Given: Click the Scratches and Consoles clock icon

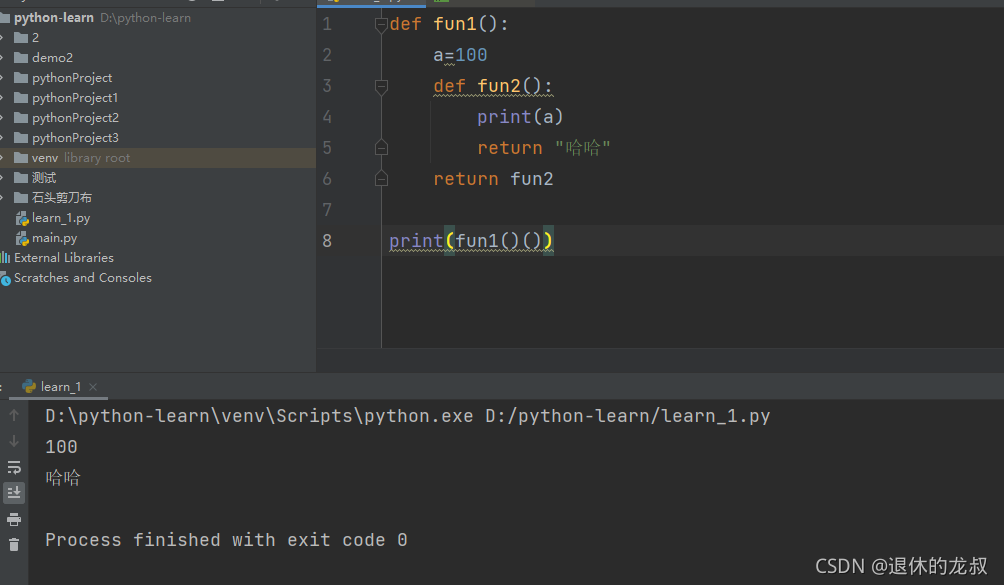Looking at the screenshot, I should click(6, 279).
